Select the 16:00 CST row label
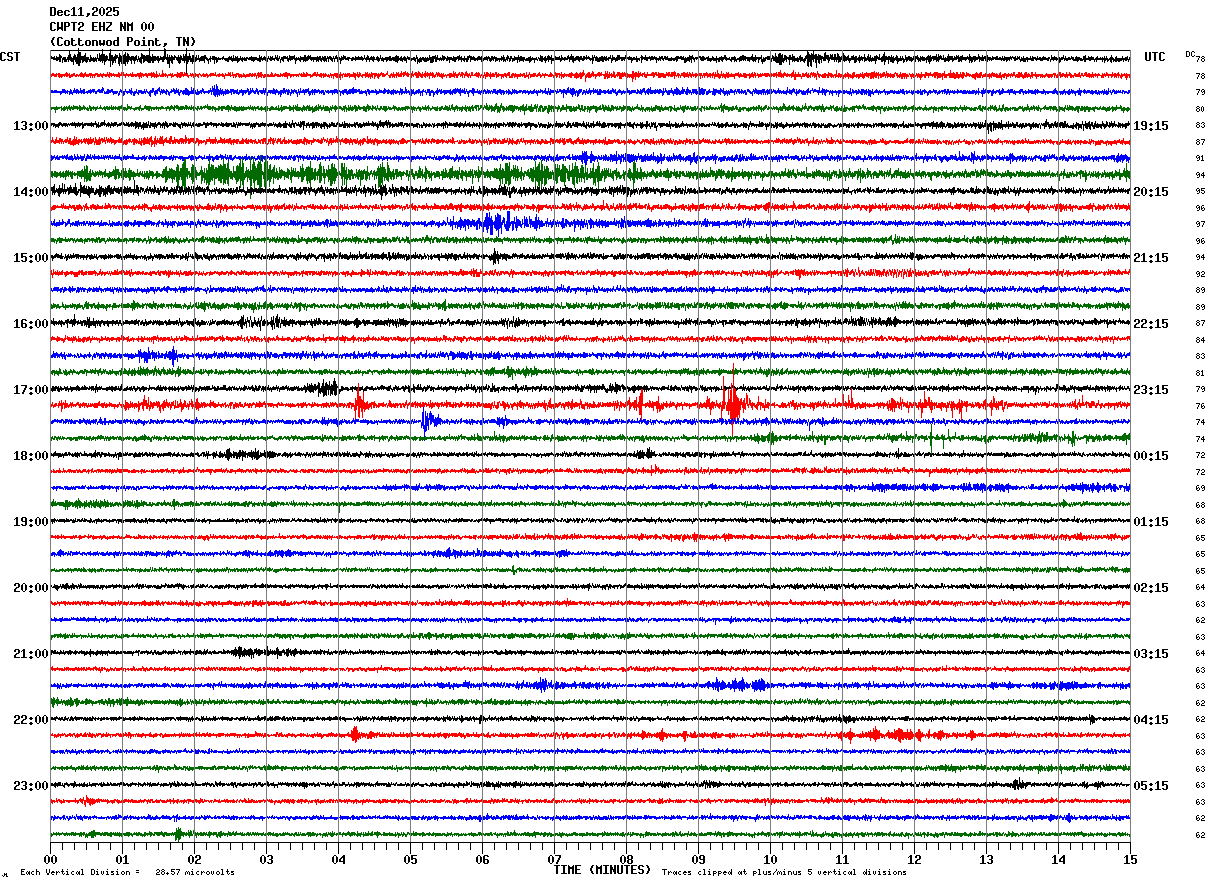 click(31, 324)
